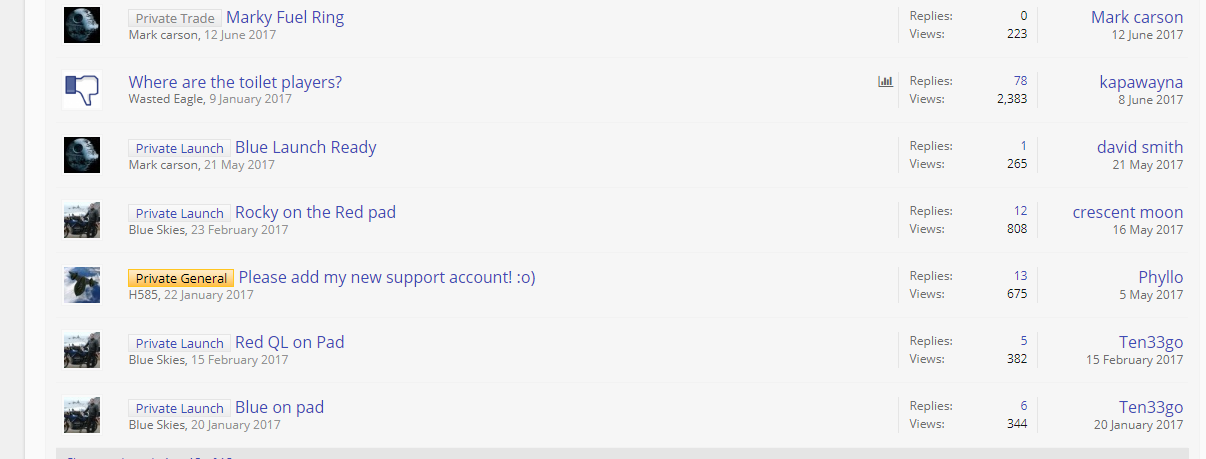Viewport: 1206px width, 459px height.
Task: View last poster kapawayna's profile
Action: (x=1141, y=82)
